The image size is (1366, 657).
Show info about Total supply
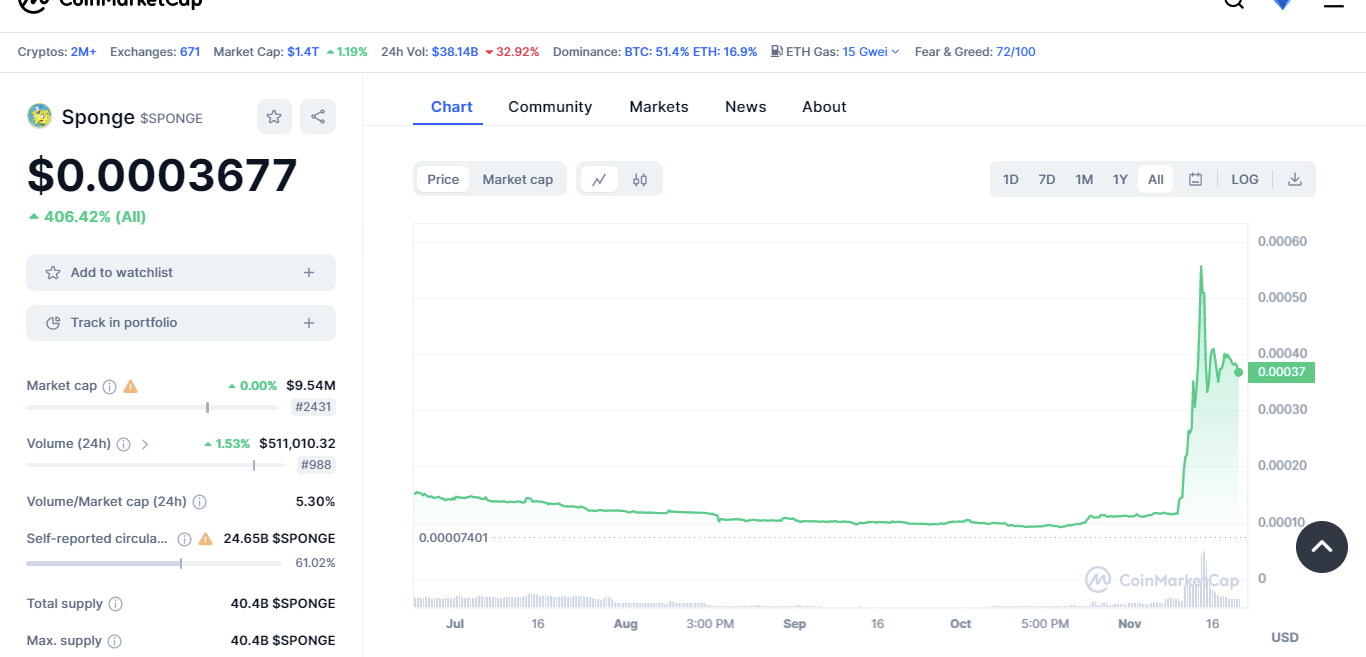tap(115, 604)
